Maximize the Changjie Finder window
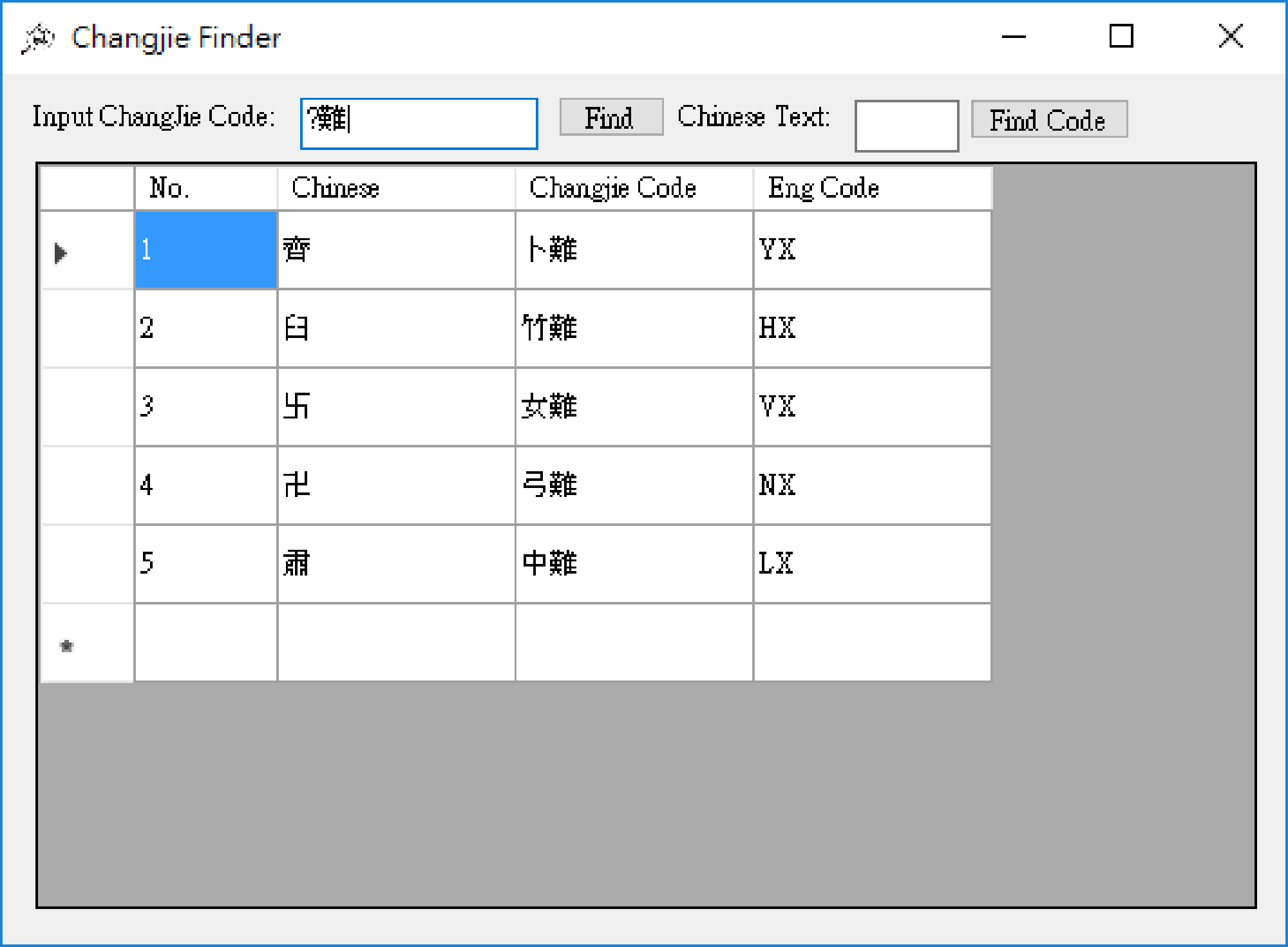The width and height of the screenshot is (1288, 947). pyautogui.click(x=1121, y=37)
